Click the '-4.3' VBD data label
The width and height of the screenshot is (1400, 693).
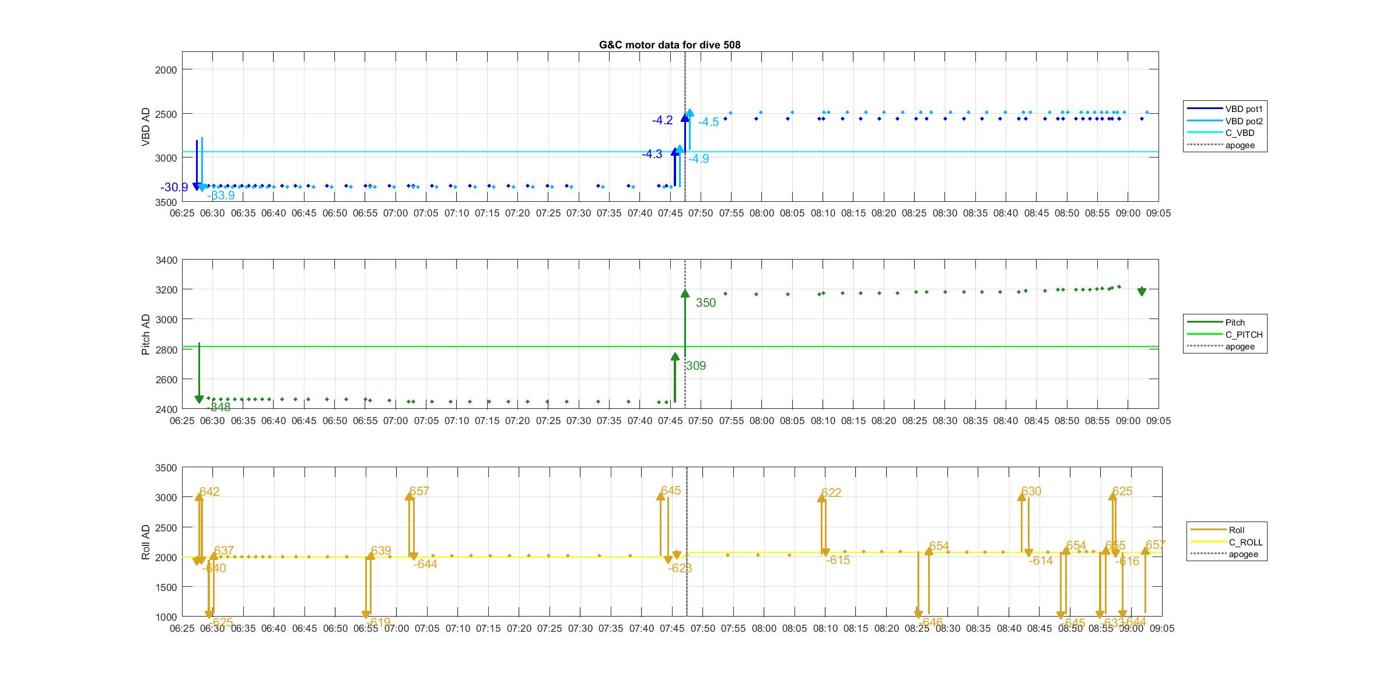click(x=652, y=155)
